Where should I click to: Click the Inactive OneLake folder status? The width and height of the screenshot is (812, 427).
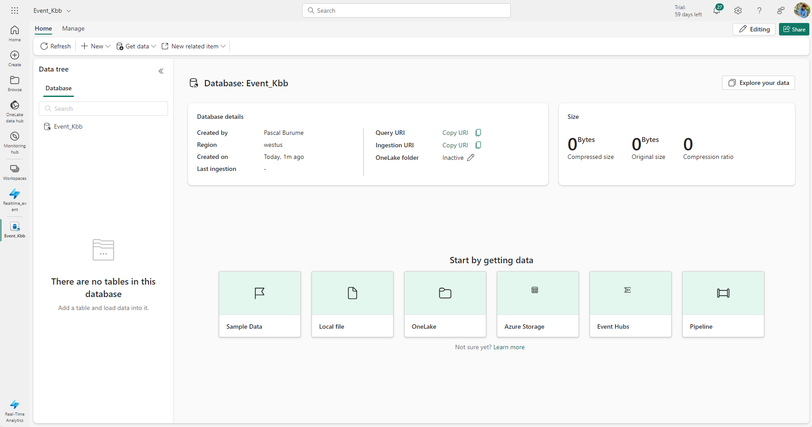(x=453, y=157)
